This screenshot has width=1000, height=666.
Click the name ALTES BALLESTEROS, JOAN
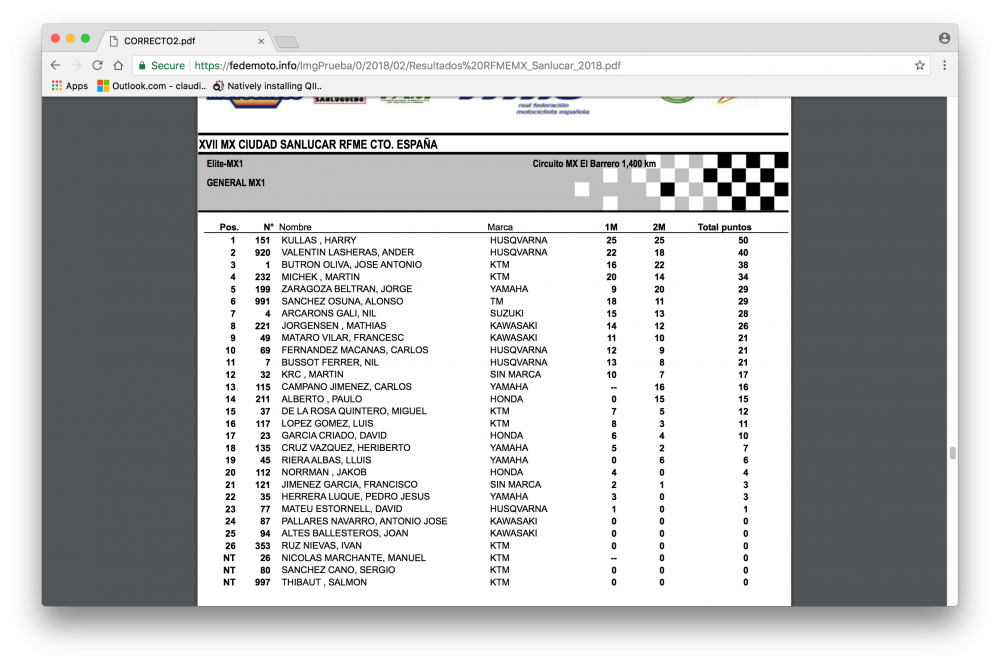click(x=344, y=533)
